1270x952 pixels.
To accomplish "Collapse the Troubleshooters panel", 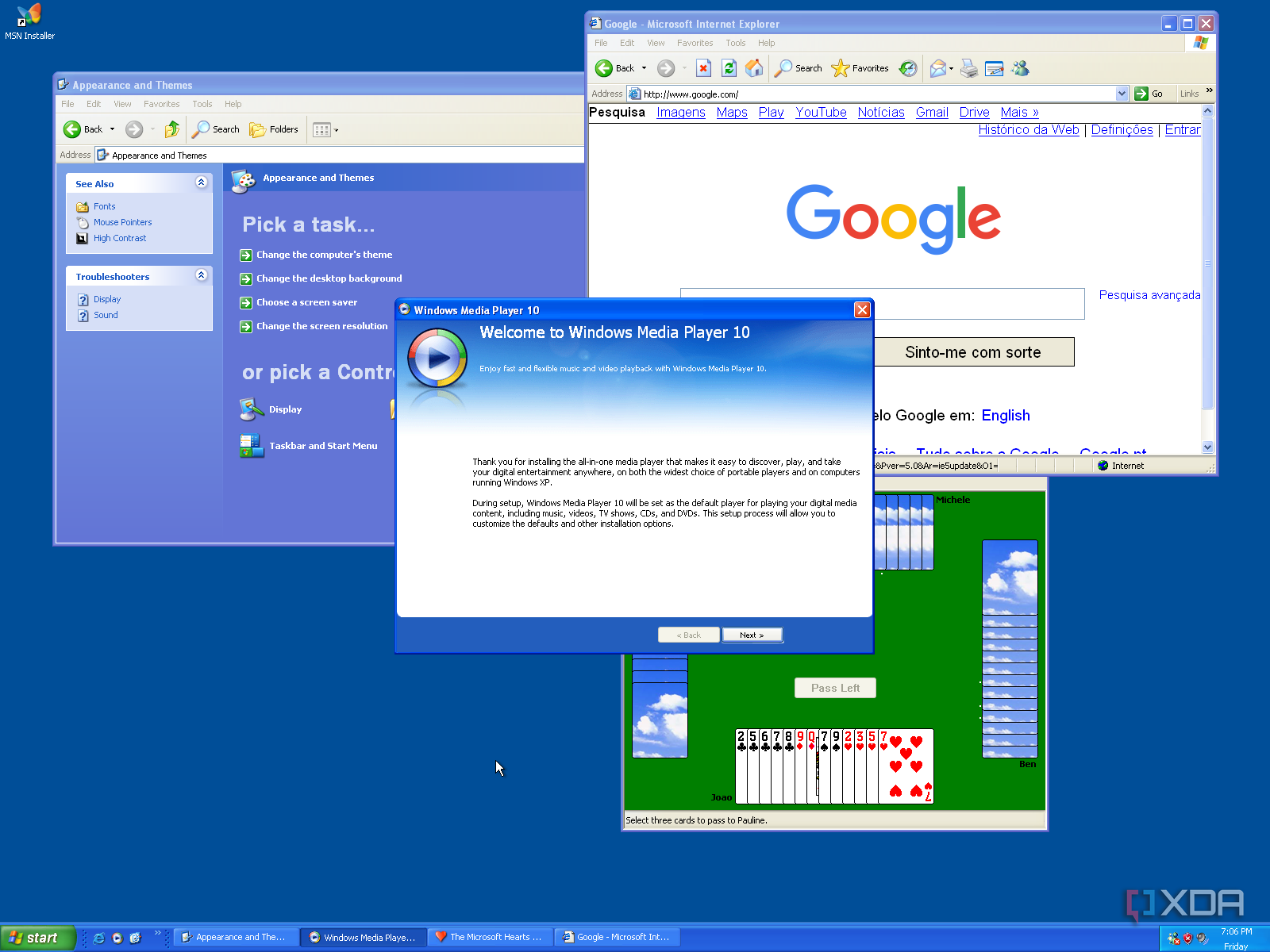I will [x=201, y=275].
